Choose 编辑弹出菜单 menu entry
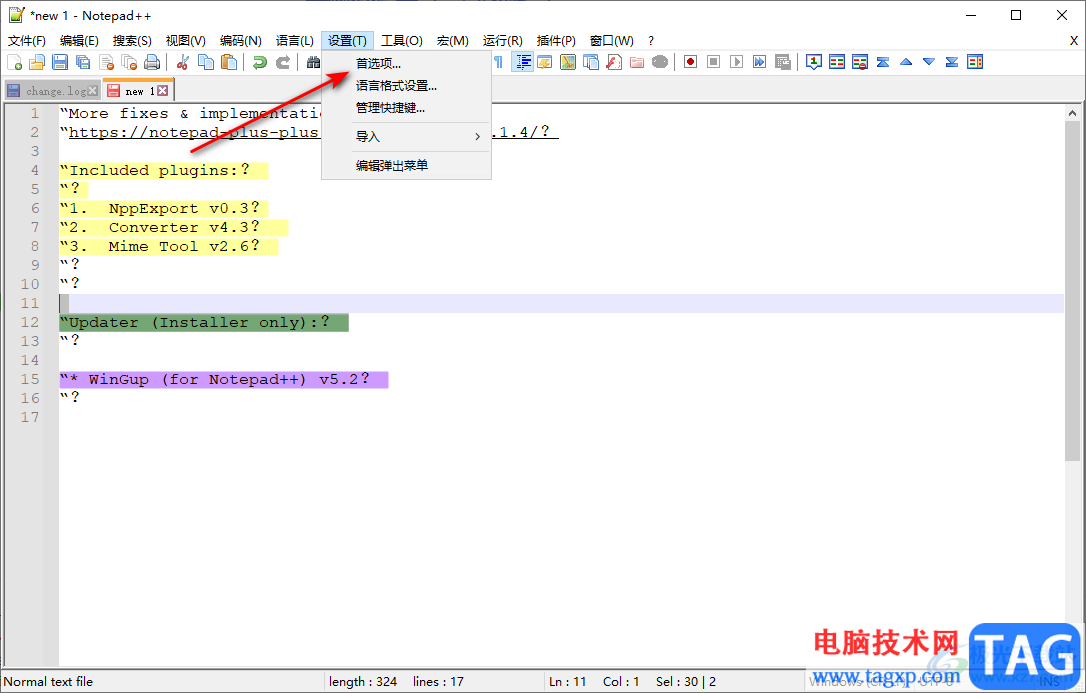The image size is (1086, 693). (x=407, y=165)
